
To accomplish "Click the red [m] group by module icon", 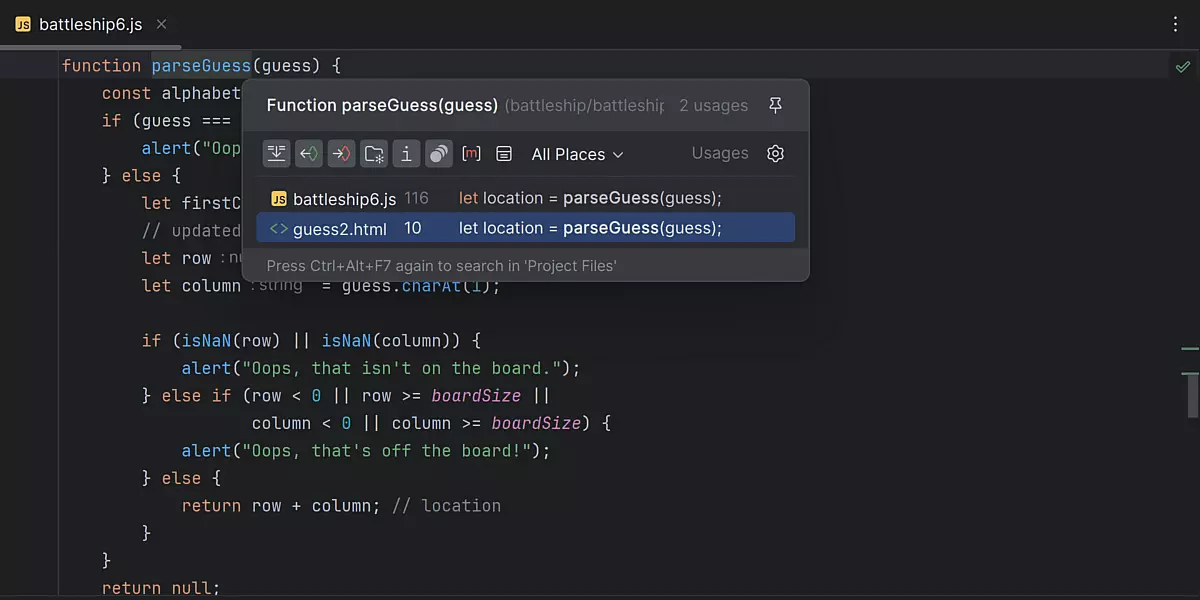I will (471, 154).
